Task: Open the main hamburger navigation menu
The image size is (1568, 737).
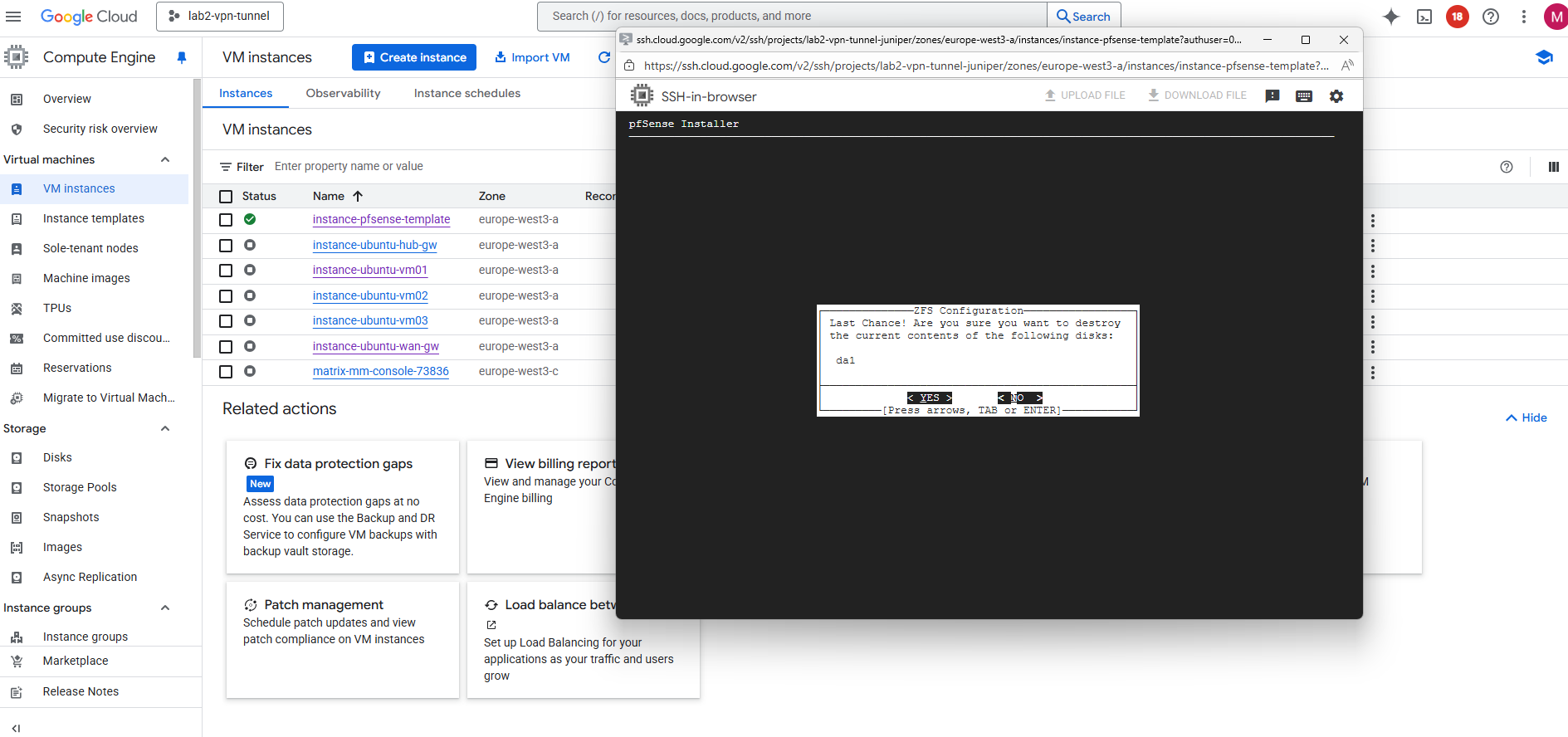Action: point(13,17)
